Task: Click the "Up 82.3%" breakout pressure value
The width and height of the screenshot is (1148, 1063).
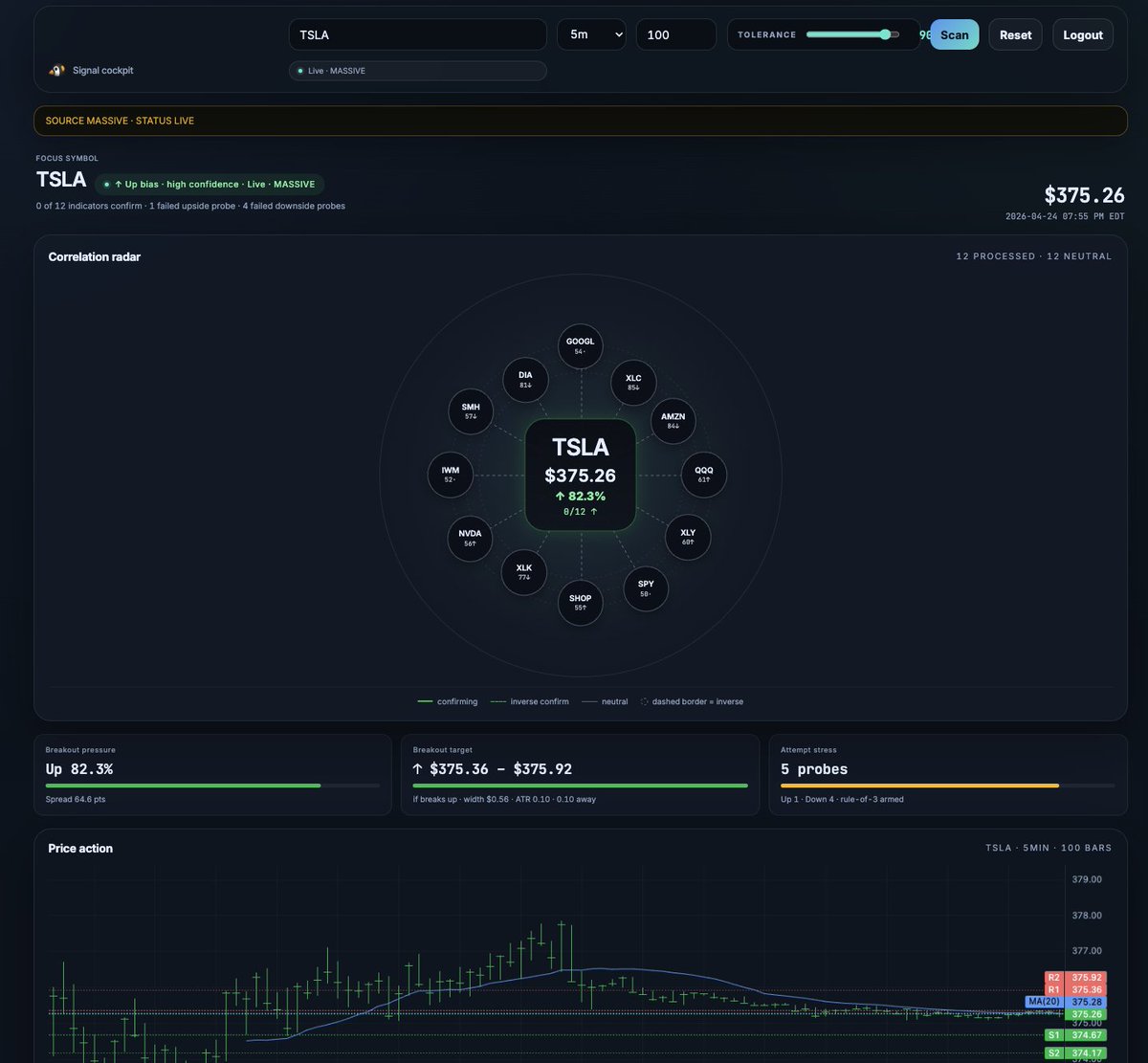Action: 79,769
